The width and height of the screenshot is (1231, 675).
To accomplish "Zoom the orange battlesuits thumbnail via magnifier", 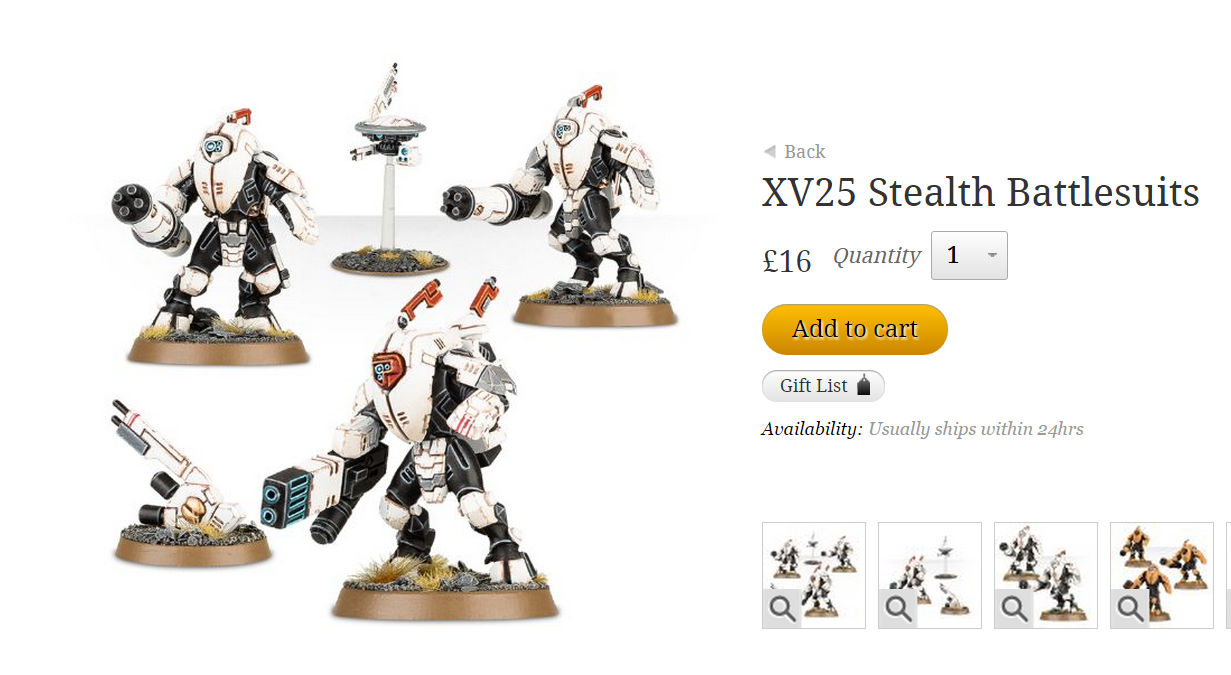I will [1131, 609].
